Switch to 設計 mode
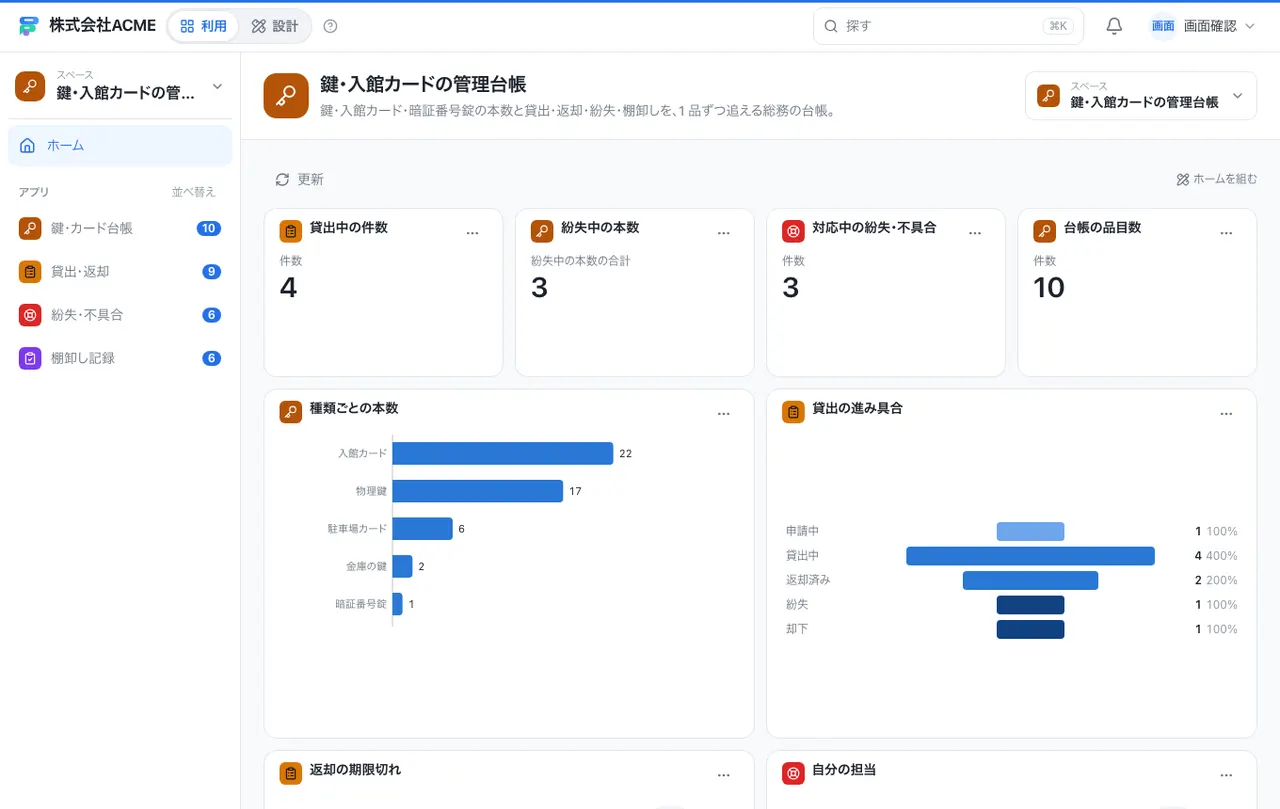The width and height of the screenshot is (1280, 809). pos(275,26)
